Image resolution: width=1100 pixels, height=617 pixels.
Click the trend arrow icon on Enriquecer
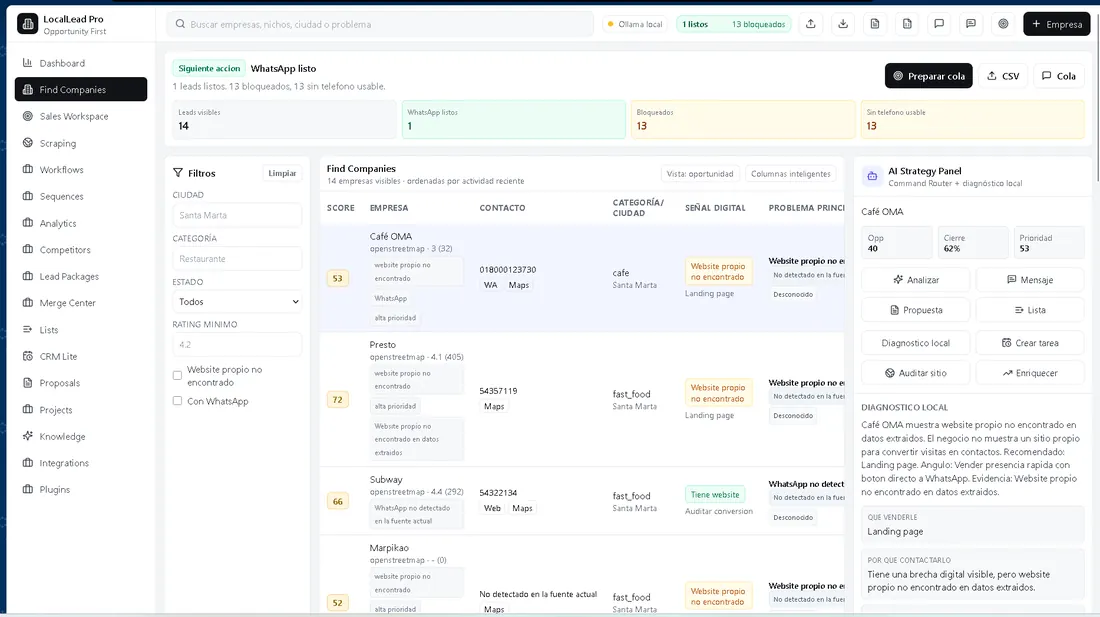click(x=1007, y=372)
